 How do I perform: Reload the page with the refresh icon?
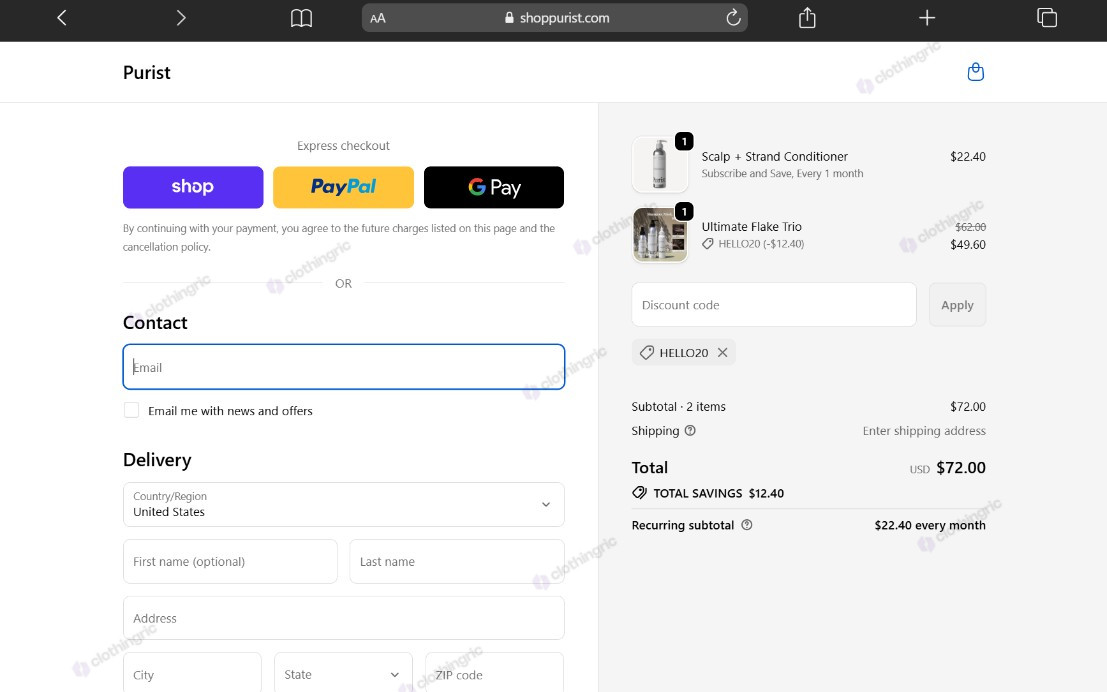(734, 18)
